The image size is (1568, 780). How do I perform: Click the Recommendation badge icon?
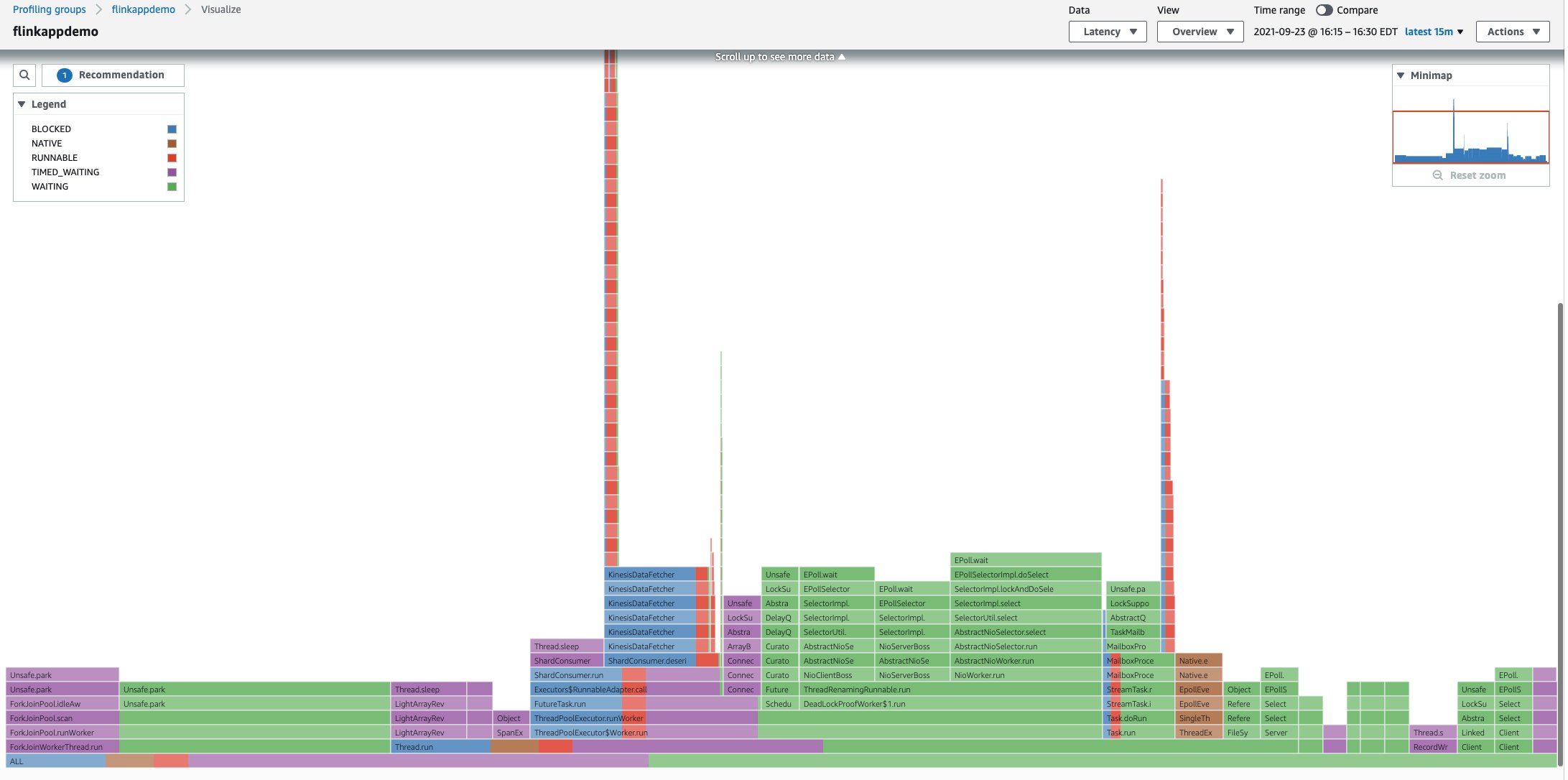[x=64, y=75]
